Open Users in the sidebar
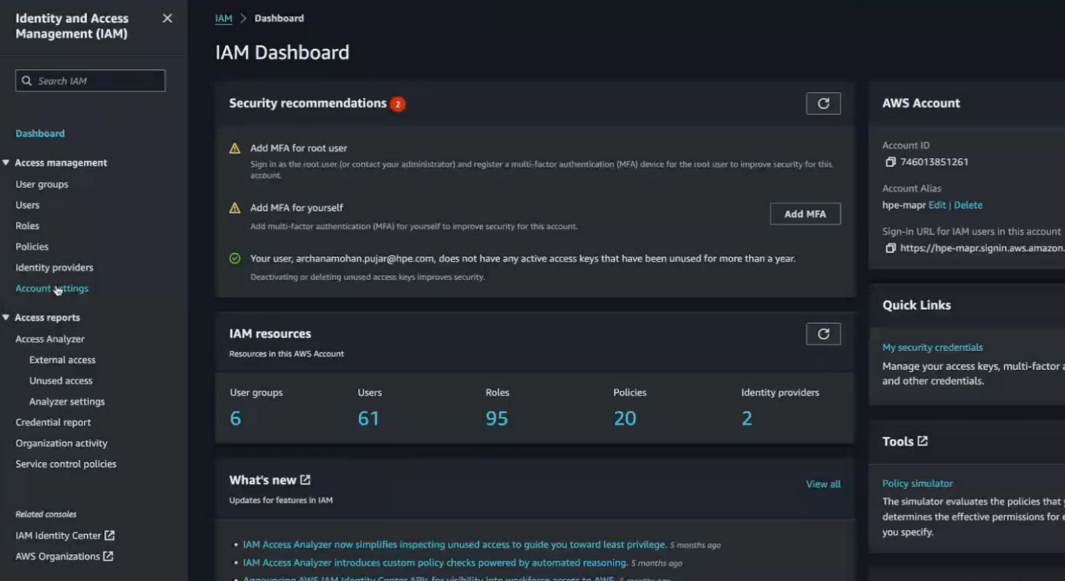1065x581 pixels. click(28, 205)
